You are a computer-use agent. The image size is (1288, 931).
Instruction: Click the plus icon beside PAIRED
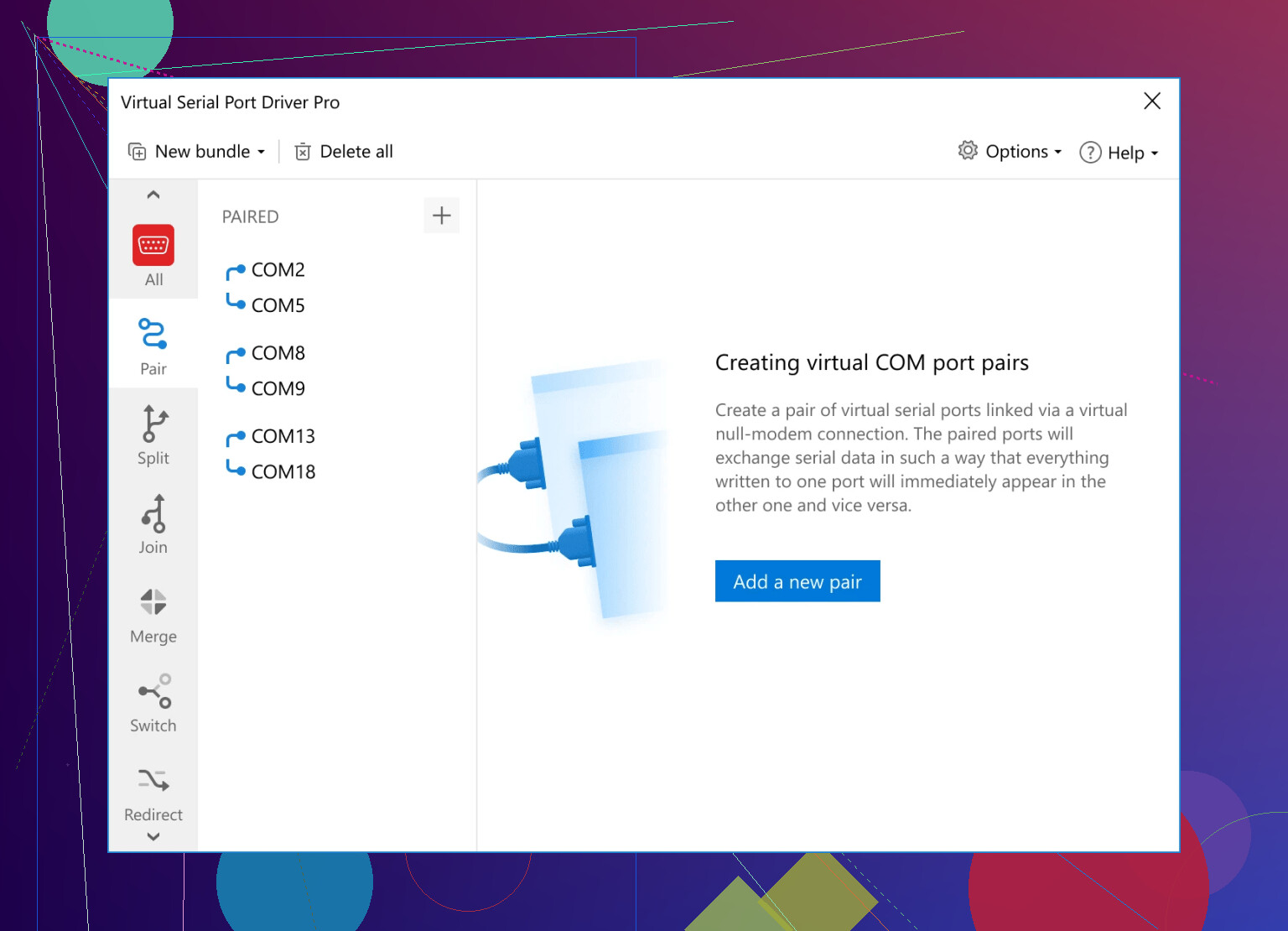click(x=441, y=216)
